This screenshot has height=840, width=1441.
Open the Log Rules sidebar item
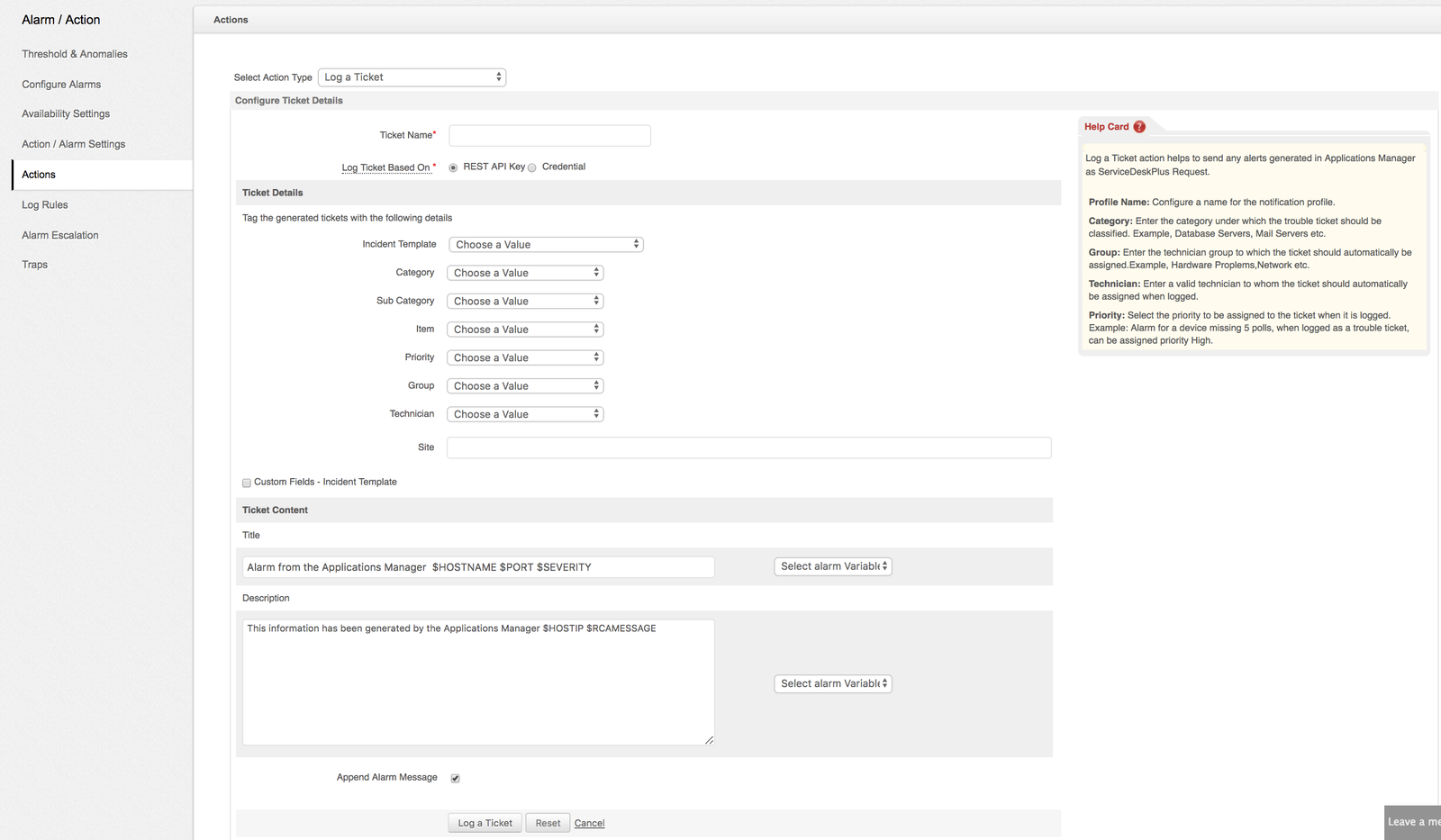coord(45,205)
